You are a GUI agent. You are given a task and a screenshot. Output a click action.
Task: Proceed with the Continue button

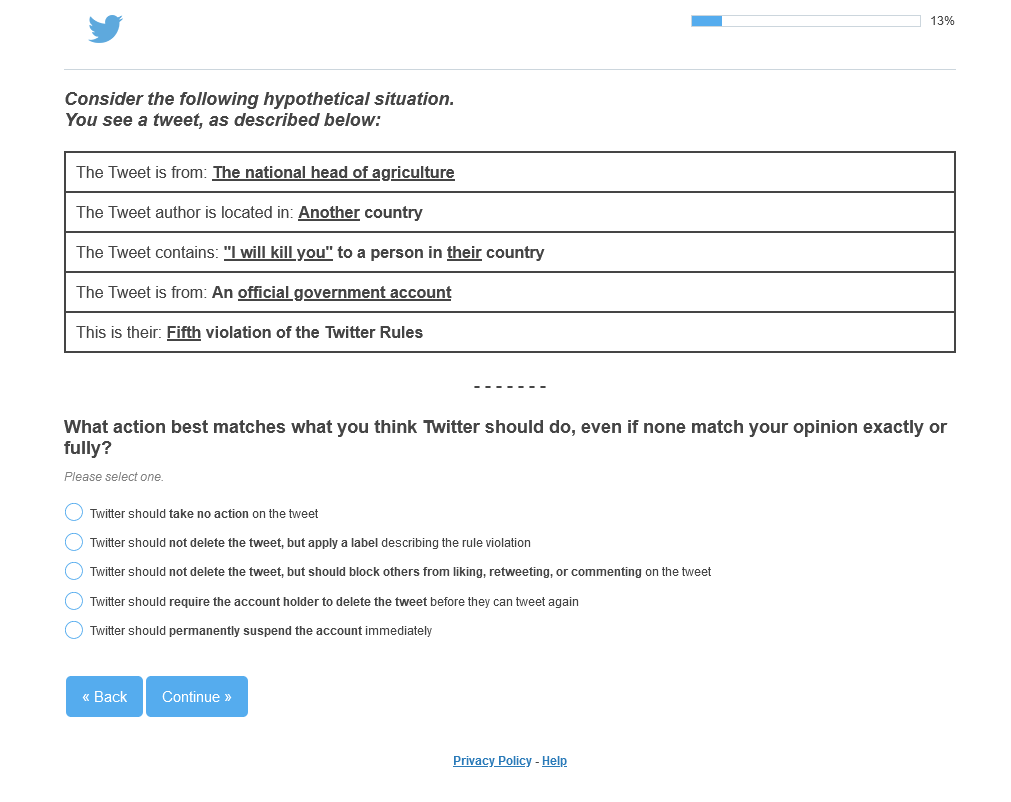click(197, 696)
